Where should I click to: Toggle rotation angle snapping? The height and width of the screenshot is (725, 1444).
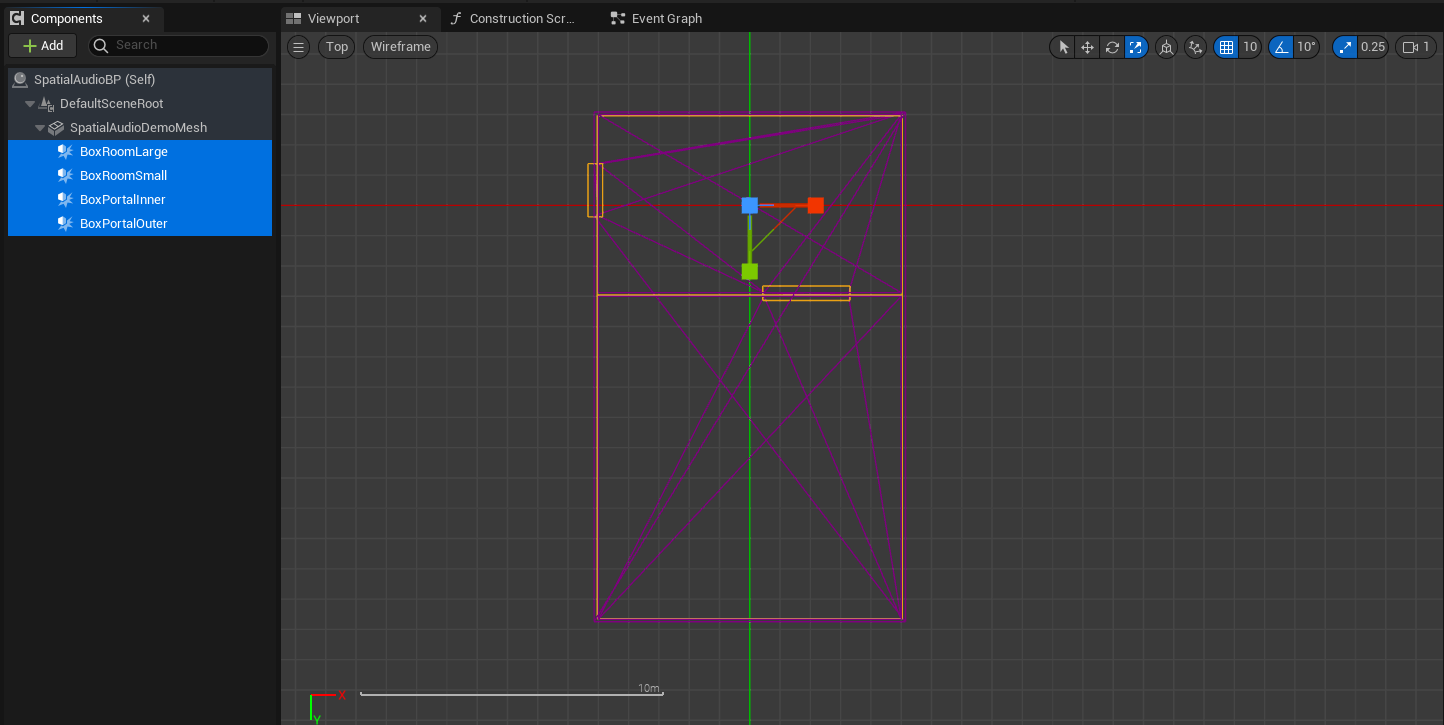pos(1281,47)
